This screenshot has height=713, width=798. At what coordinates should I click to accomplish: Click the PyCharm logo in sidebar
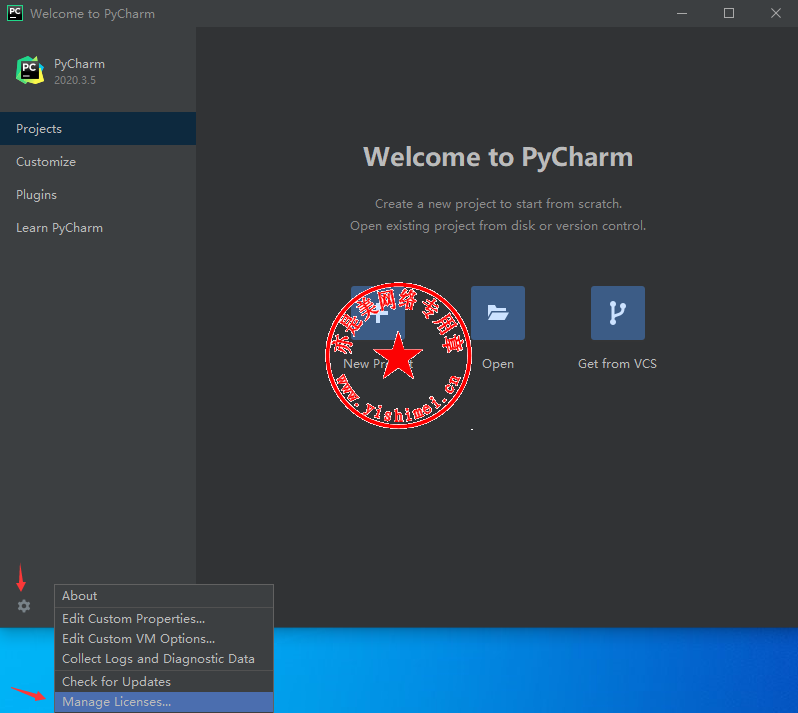[x=30, y=70]
